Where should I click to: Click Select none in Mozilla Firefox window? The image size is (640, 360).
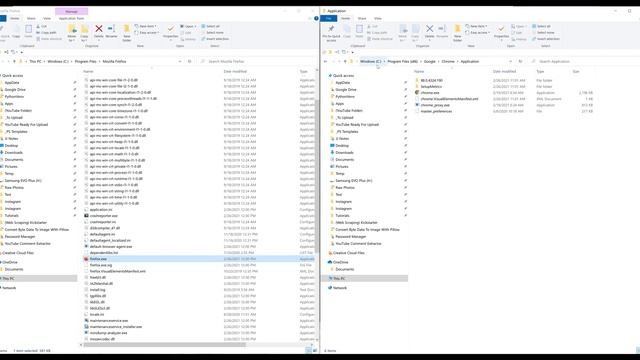(212, 33)
